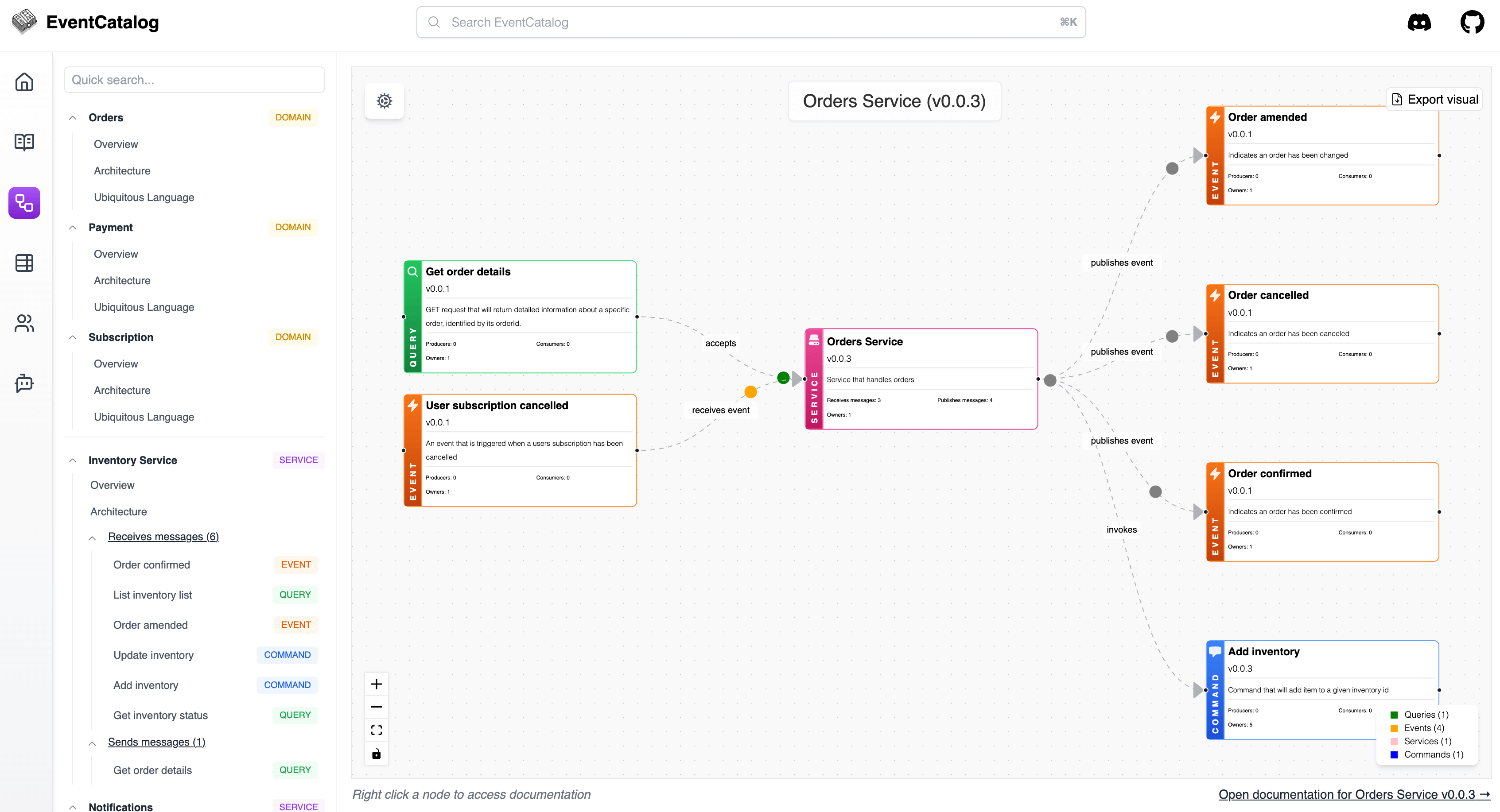Open Payment Architecture page
Screen dimensions: 1500x812
click(x=122, y=281)
